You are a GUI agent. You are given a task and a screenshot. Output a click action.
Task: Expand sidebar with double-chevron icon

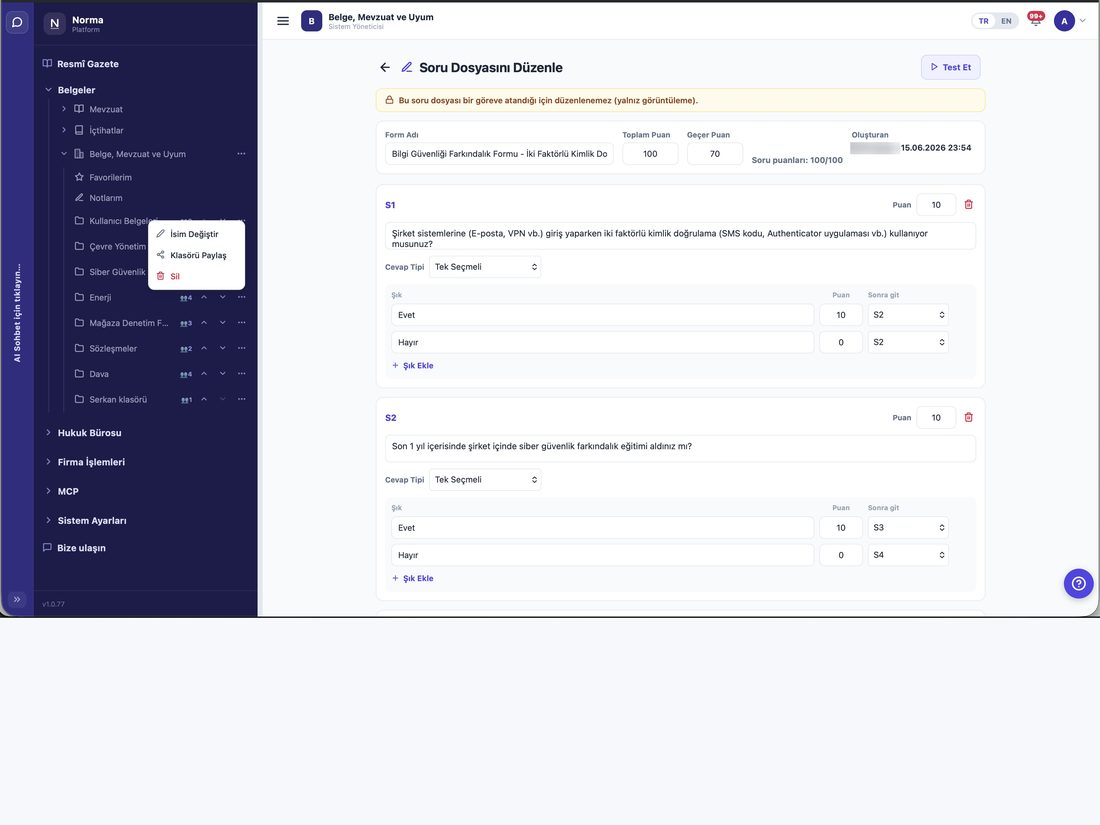[x=17, y=599]
